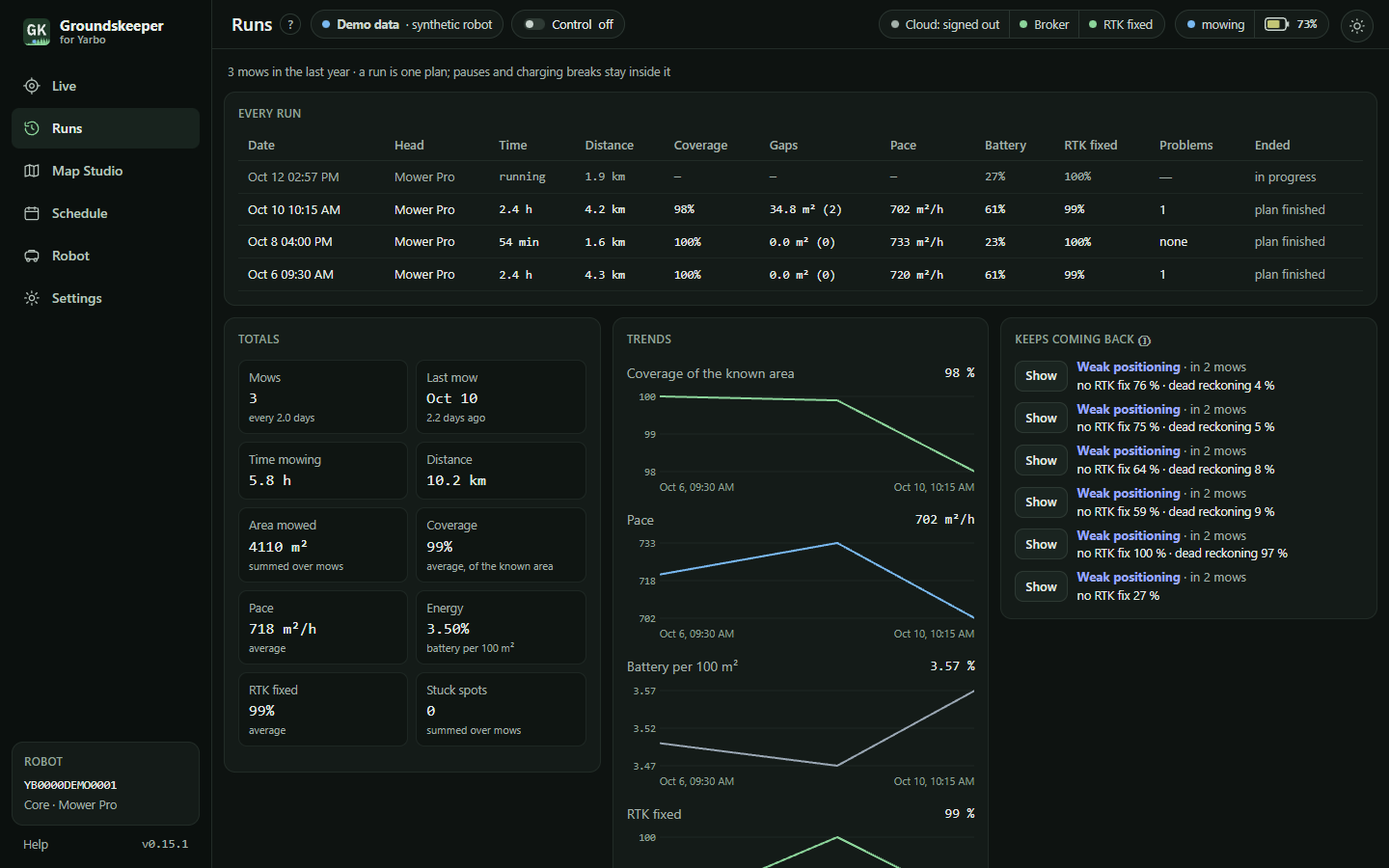Show the issue with dead reckoning 8 %
The image size is (1389, 868).
coord(1041,460)
